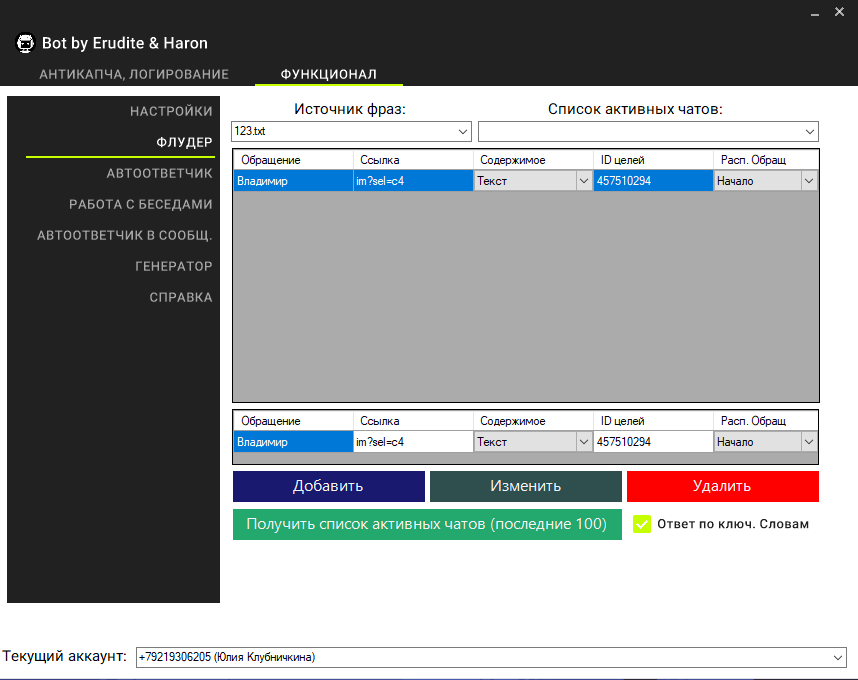Image resolution: width=858 pixels, height=680 pixels.
Task: Click ID целей column header in upper table
Action: (653, 160)
